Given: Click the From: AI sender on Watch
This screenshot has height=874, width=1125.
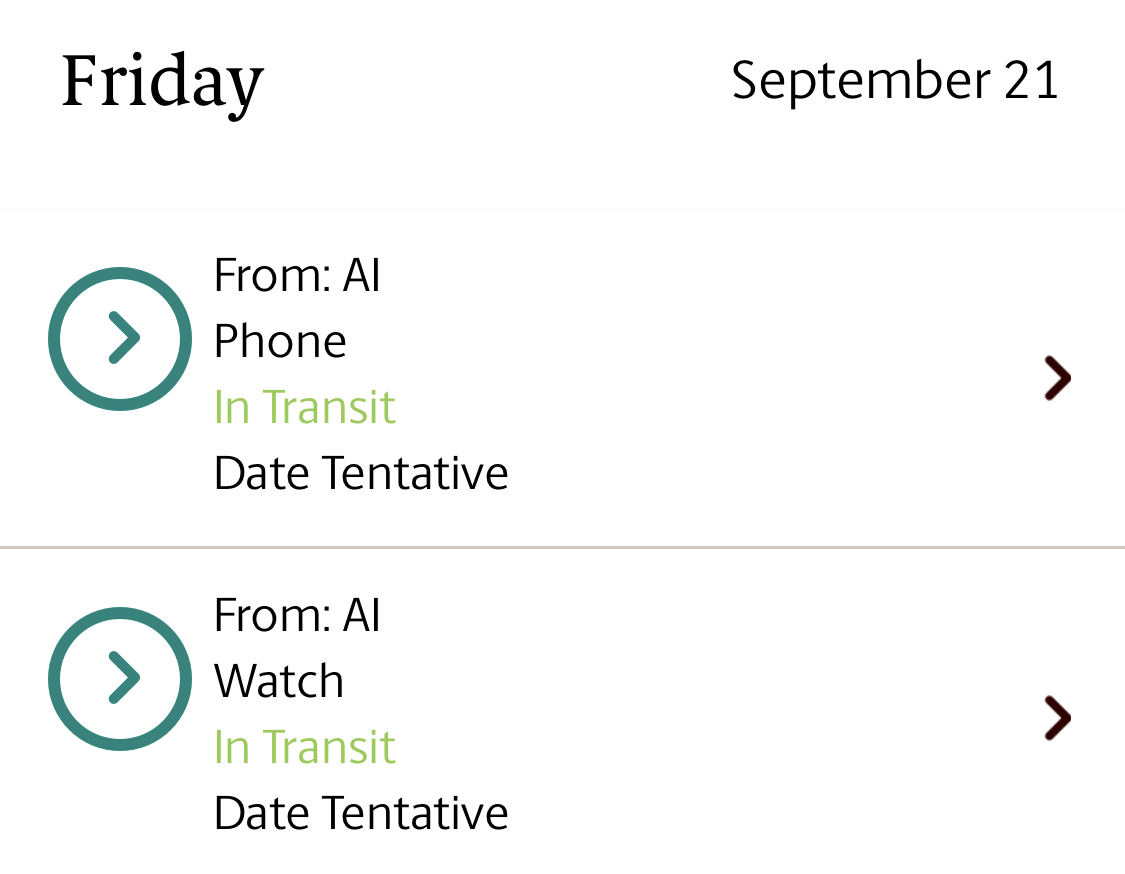Looking at the screenshot, I should tap(297, 615).
